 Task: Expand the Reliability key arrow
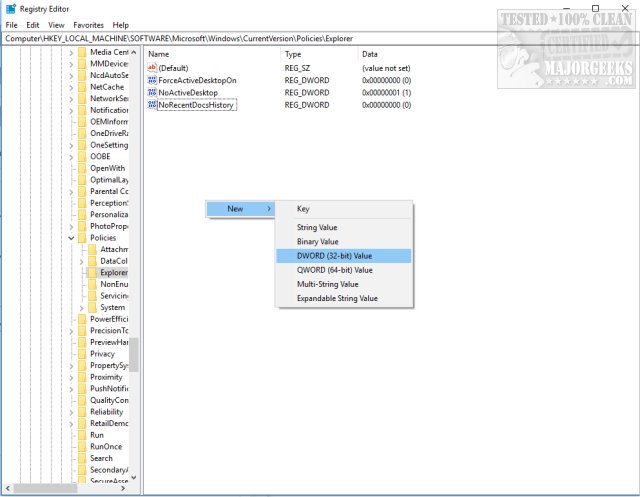pos(71,412)
